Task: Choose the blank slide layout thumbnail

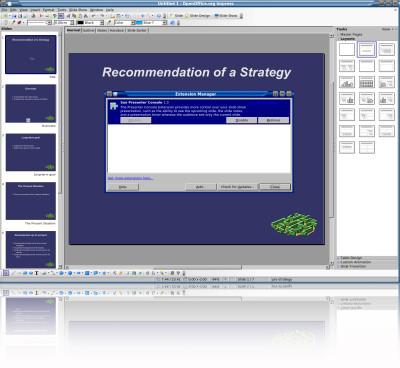Action: (347, 50)
